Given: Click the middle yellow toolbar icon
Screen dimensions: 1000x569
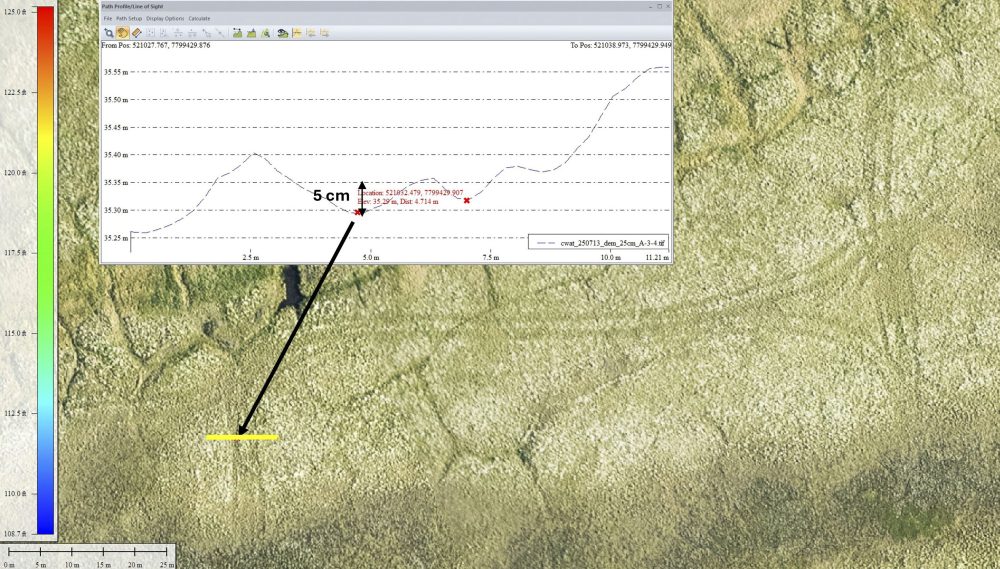Looking at the screenshot, I should [x=311, y=33].
